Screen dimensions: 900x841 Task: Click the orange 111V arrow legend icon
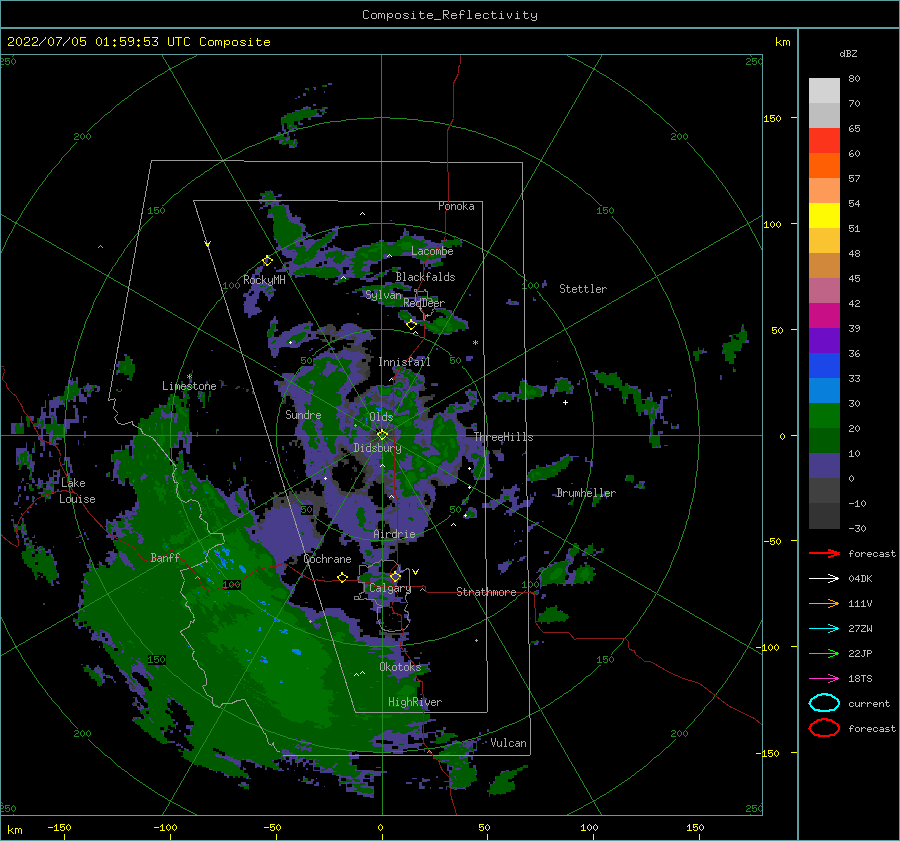[824, 603]
